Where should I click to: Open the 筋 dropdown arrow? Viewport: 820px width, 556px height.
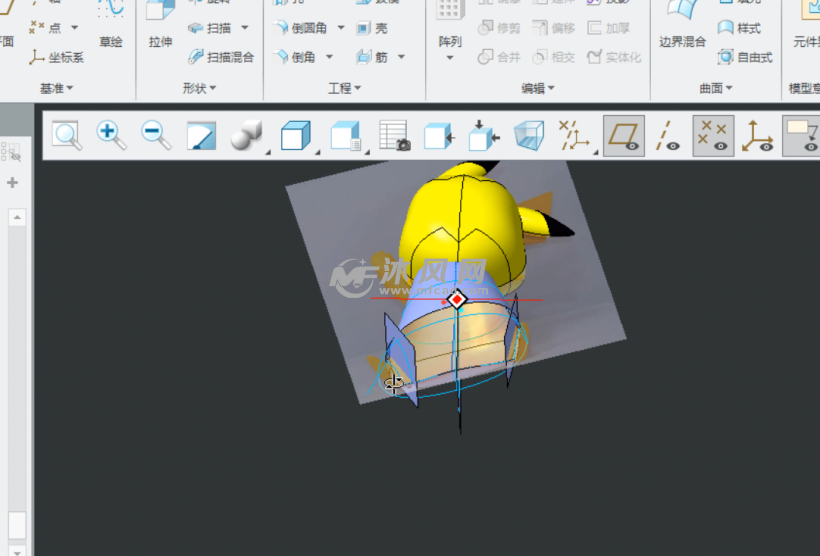pyautogui.click(x=401, y=56)
